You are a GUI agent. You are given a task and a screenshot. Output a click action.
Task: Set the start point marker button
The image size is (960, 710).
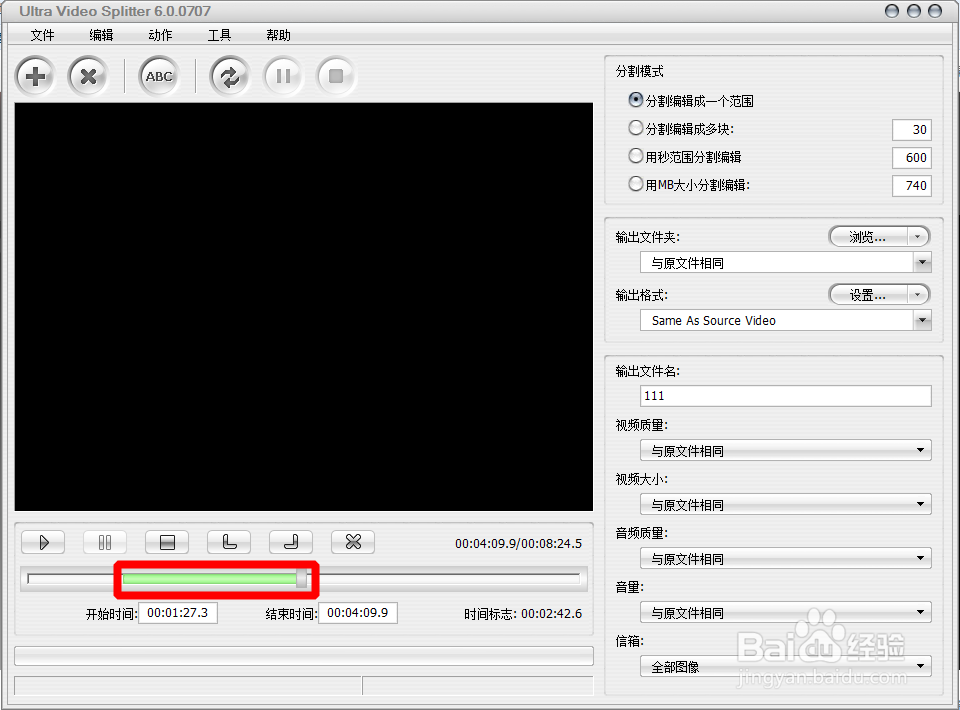click(x=229, y=542)
